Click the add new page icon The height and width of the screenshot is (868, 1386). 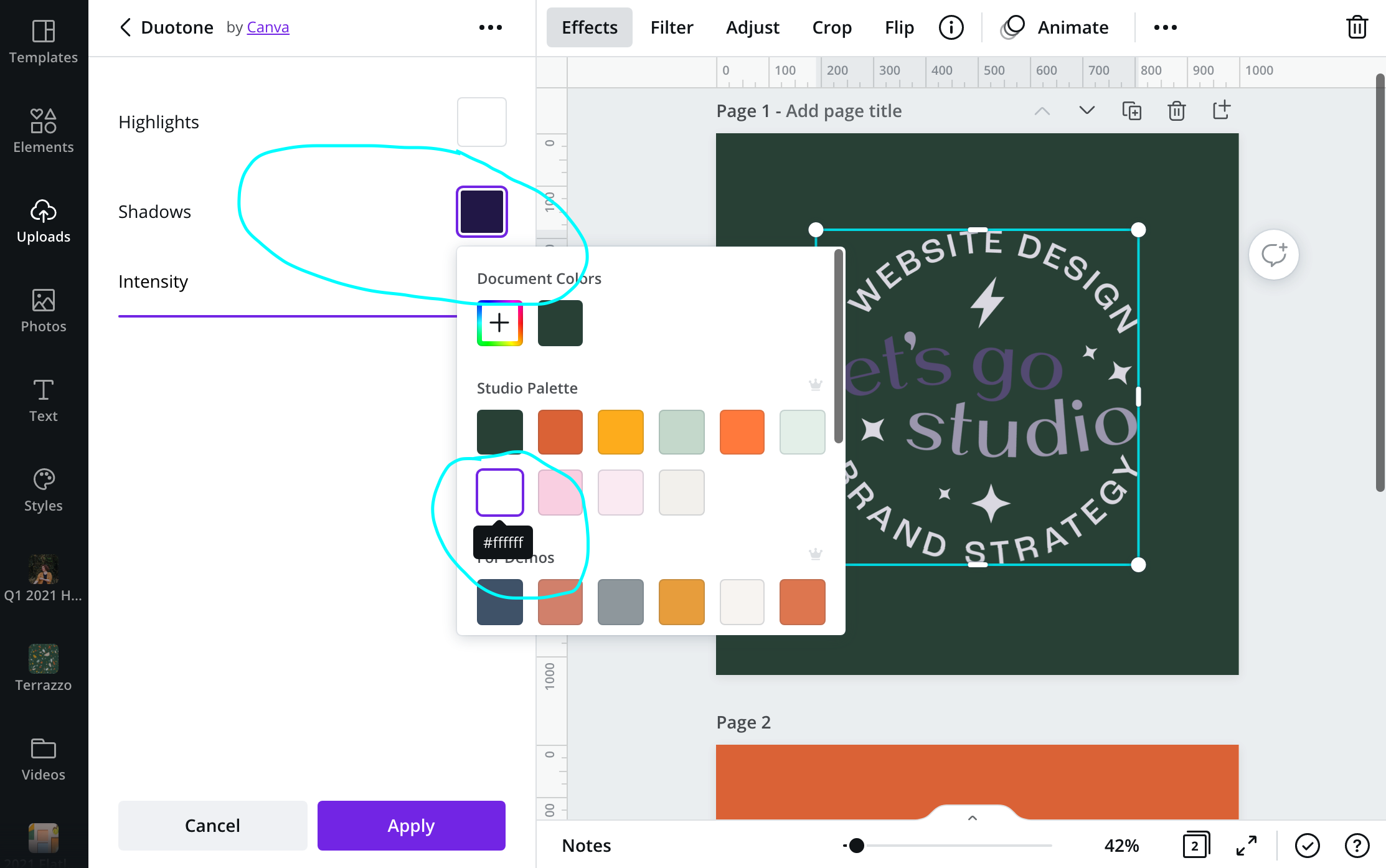coord(1221,110)
